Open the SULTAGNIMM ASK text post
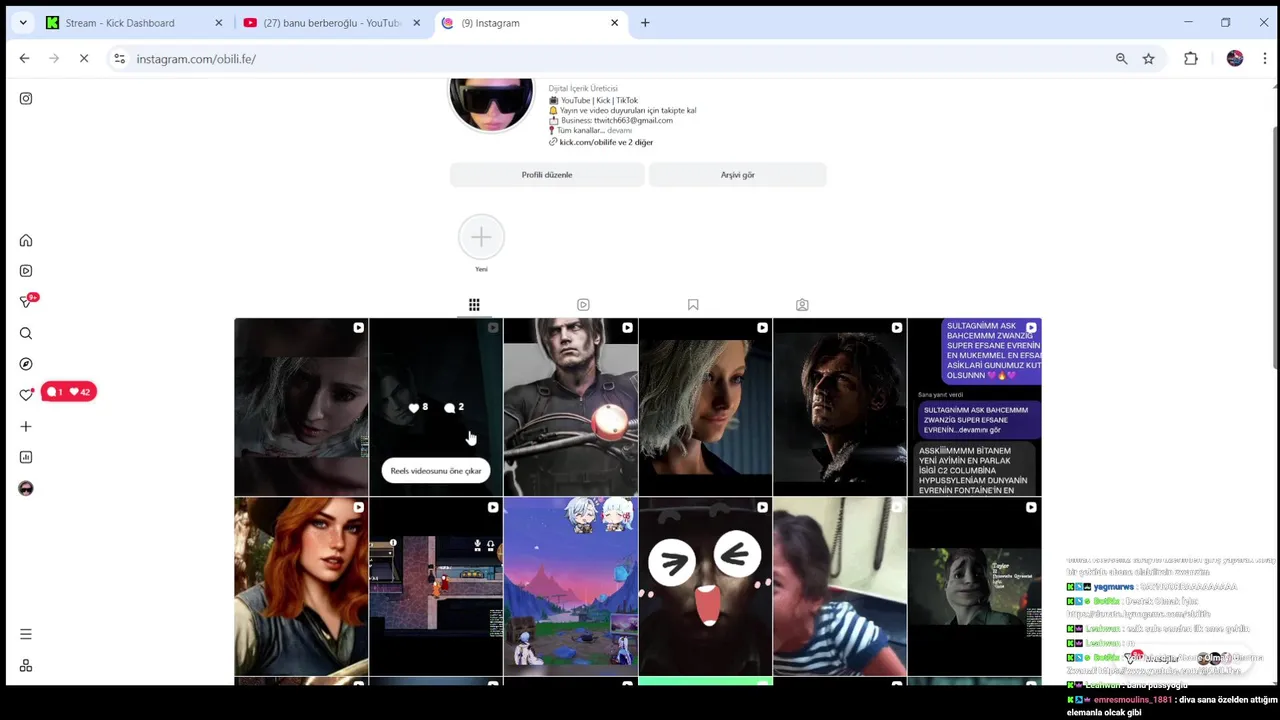Image resolution: width=1280 pixels, height=720 pixels. (974, 407)
